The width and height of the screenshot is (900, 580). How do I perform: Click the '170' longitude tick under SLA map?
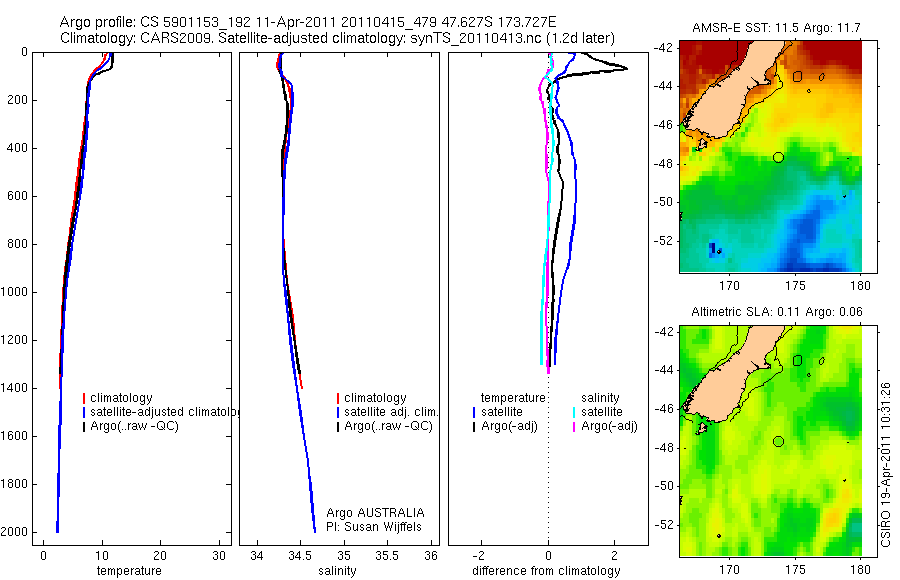(x=730, y=570)
